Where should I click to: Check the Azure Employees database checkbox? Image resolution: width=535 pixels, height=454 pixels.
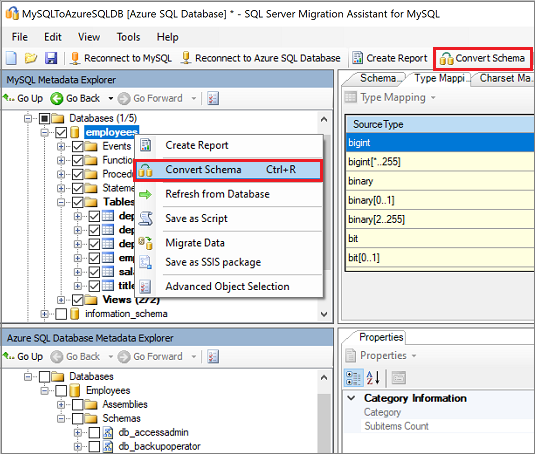(61, 391)
